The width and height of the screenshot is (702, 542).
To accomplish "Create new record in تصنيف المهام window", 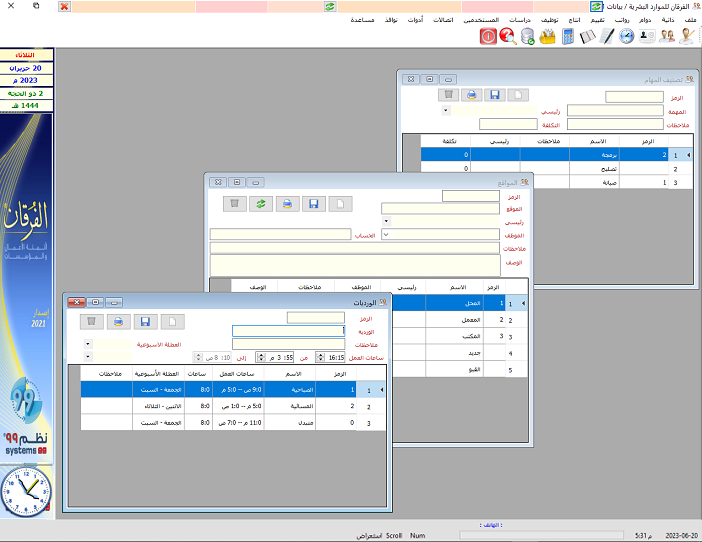I will pyautogui.click(x=518, y=95).
